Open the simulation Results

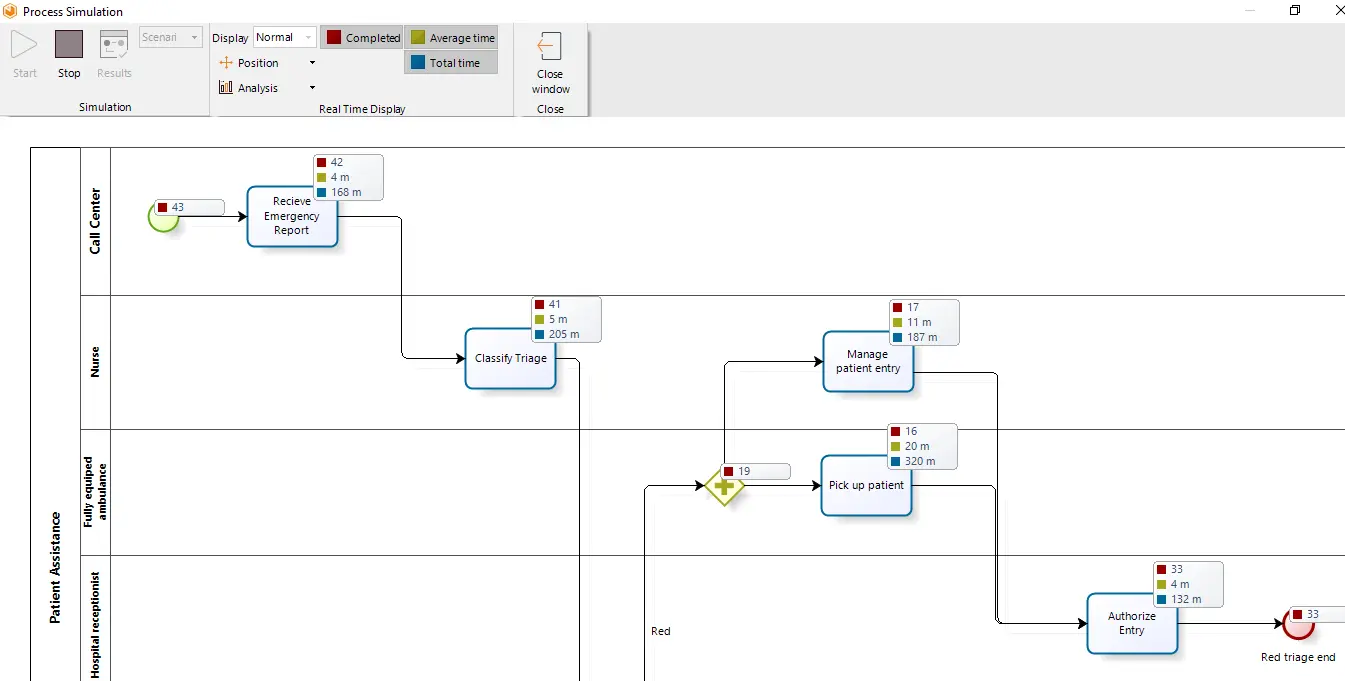point(114,55)
